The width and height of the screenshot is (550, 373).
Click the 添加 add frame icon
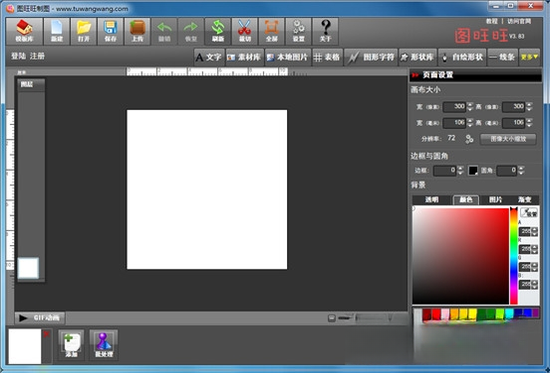[x=71, y=345]
